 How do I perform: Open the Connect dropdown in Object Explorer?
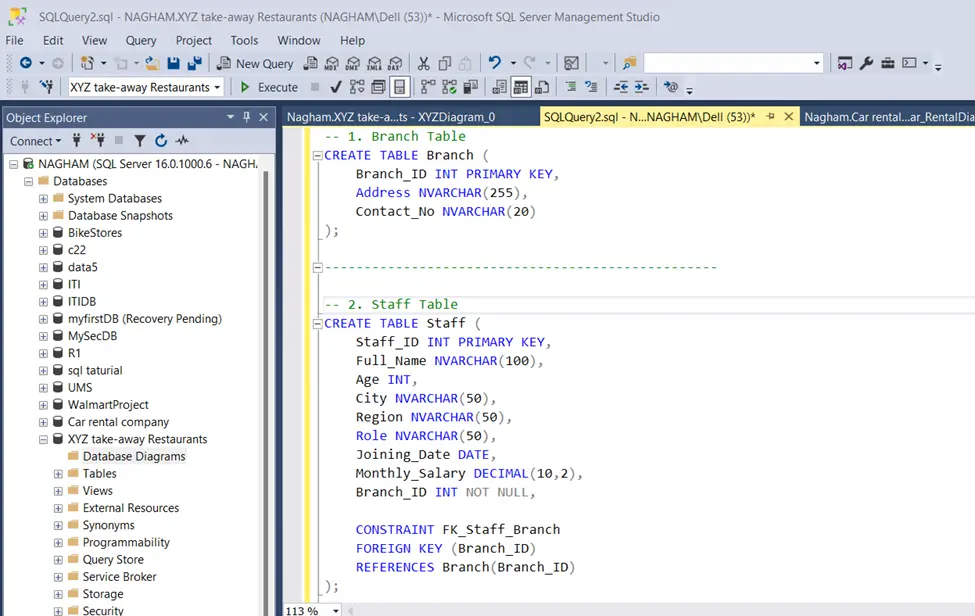[35, 141]
